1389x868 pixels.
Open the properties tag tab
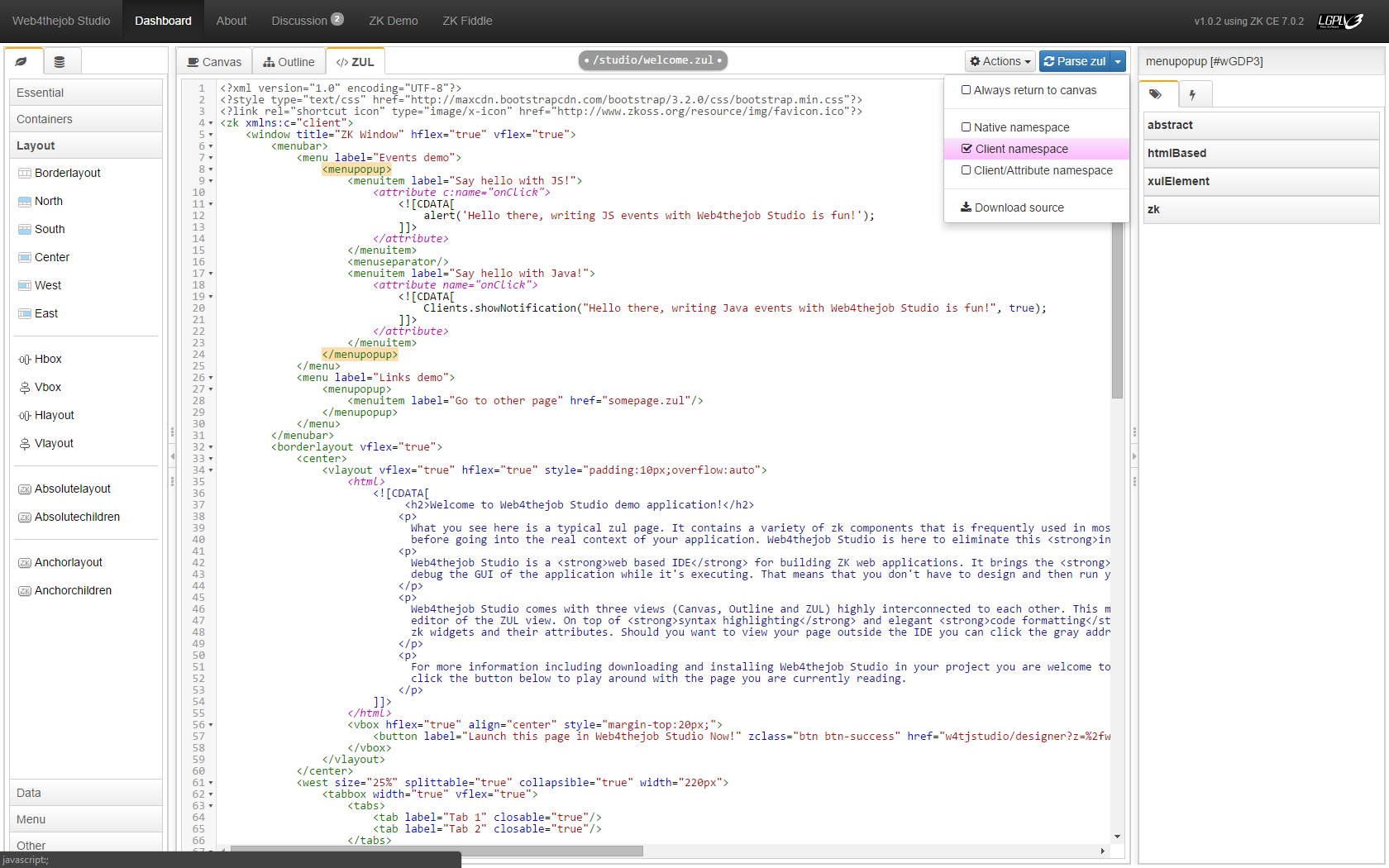coord(1156,94)
